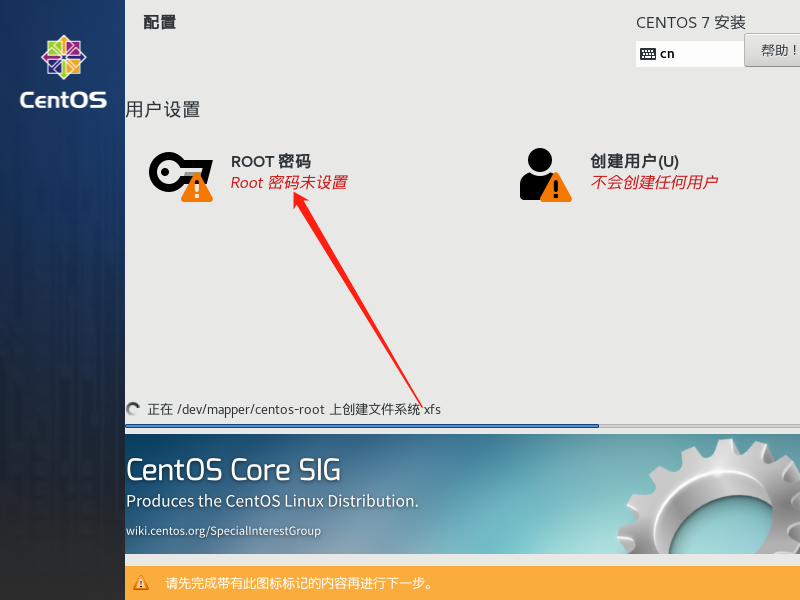Click the '不会创建任何用户' warning text
The image size is (800, 600).
655,182
